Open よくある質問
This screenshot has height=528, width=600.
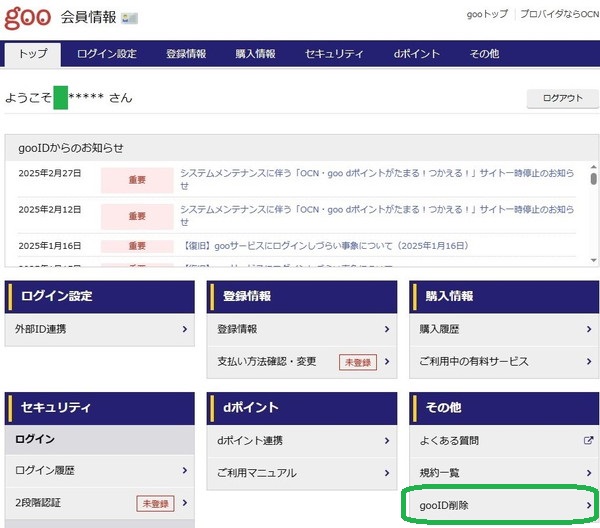(x=504, y=441)
